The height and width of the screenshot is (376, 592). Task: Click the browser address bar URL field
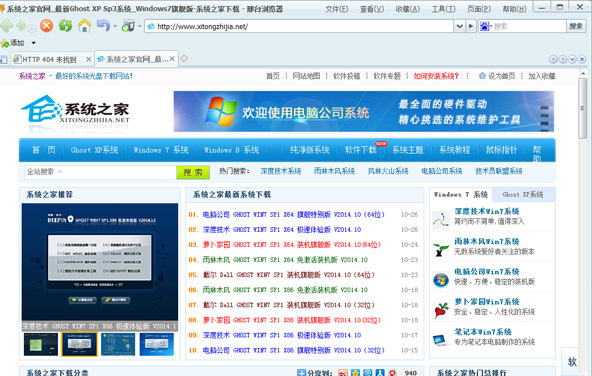tap(299, 26)
